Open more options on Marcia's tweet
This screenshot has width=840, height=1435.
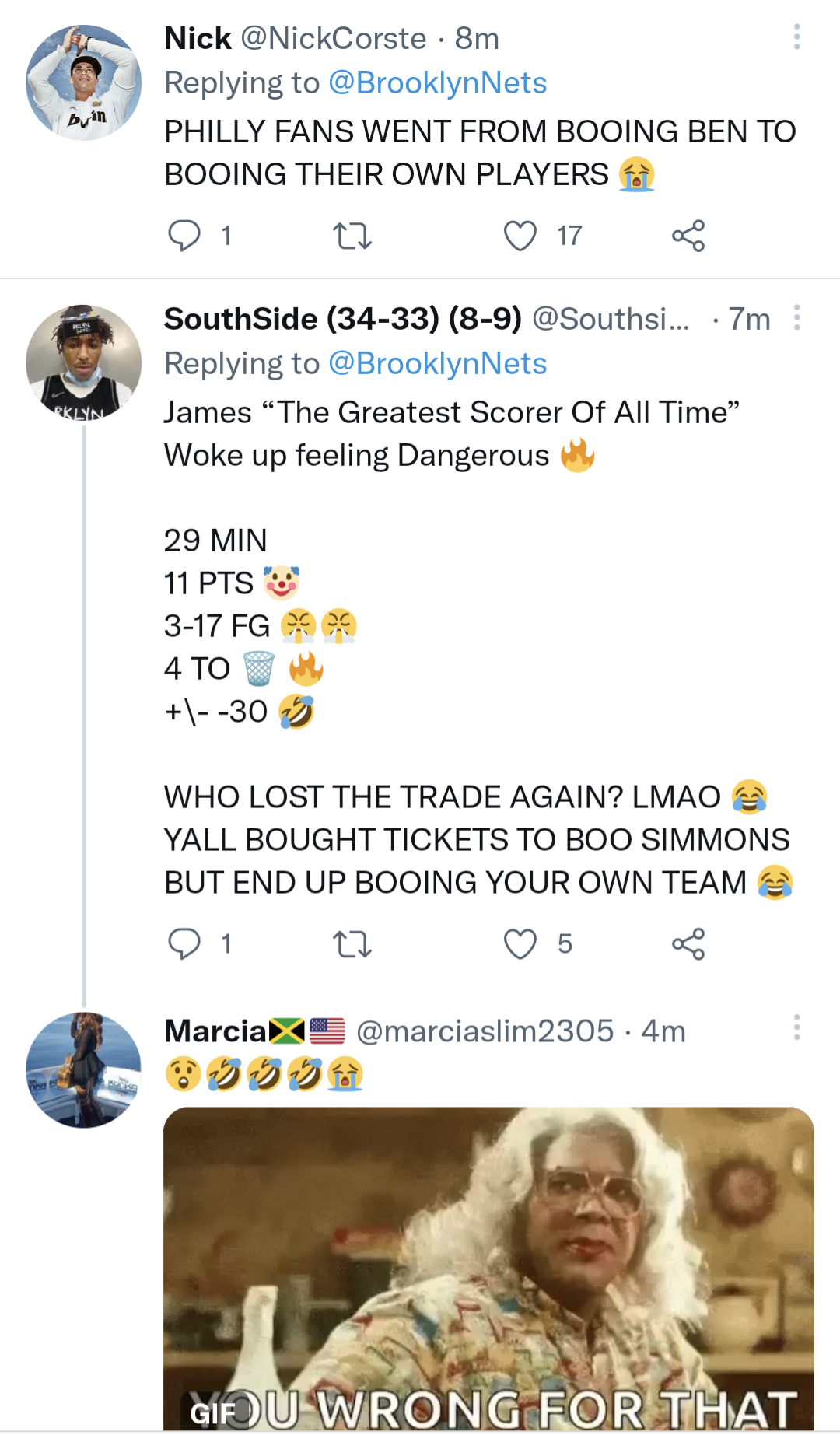tap(796, 1027)
